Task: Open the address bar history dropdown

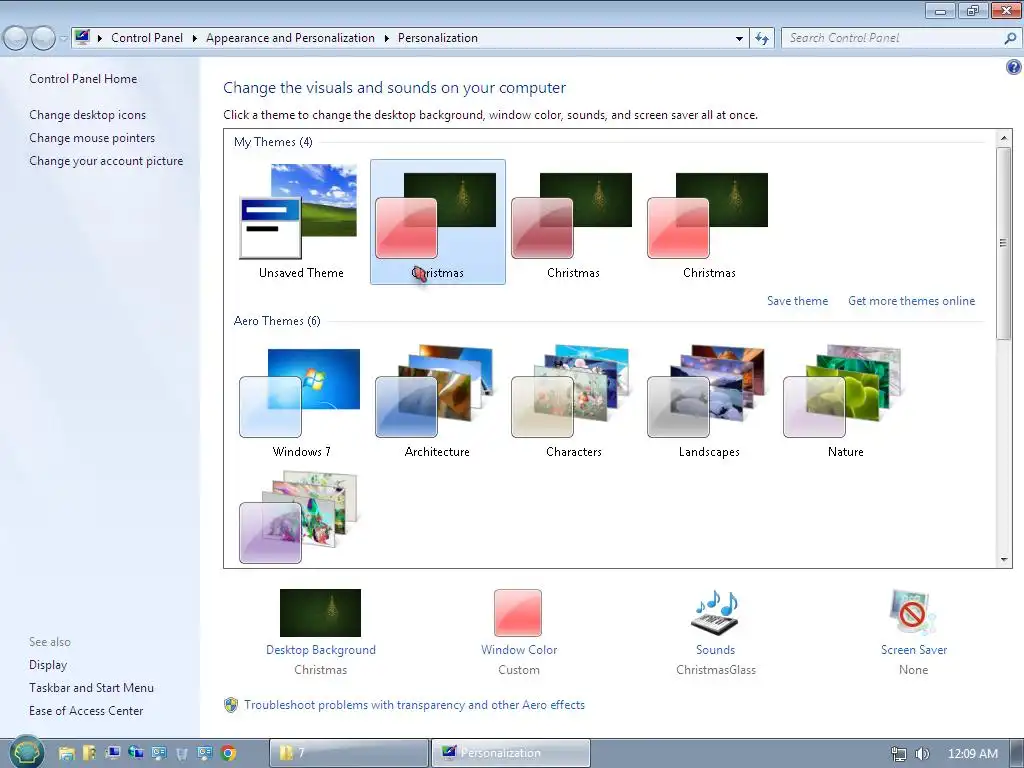Action: click(739, 39)
